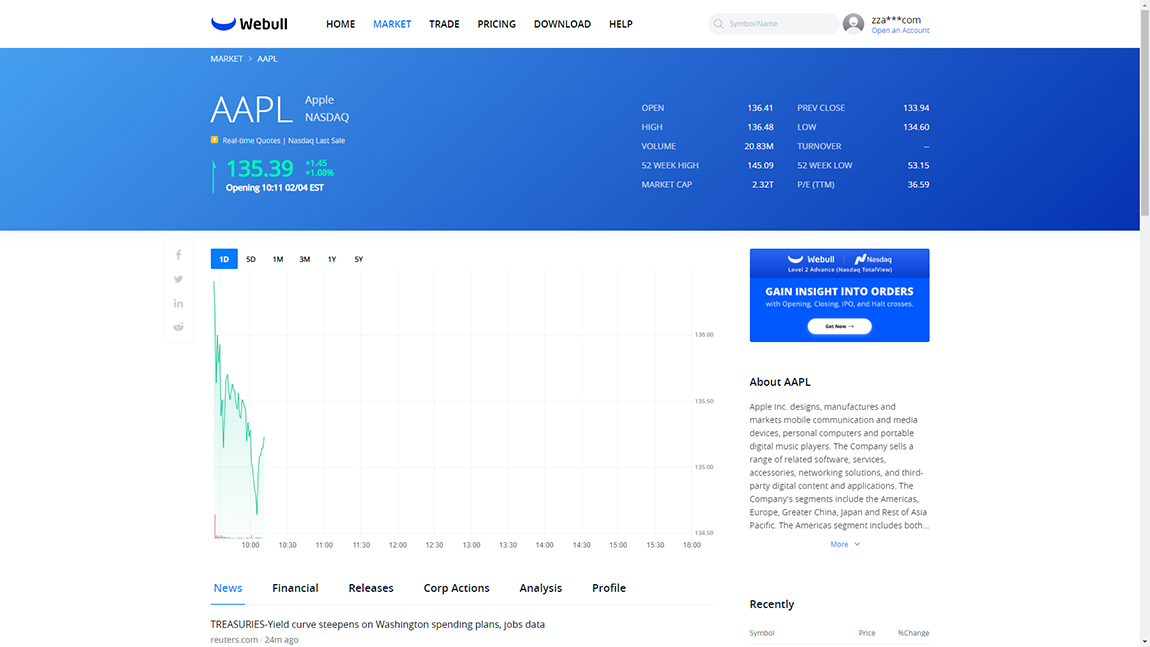Switch to the Releases tab
The height and width of the screenshot is (647, 1150).
(370, 588)
